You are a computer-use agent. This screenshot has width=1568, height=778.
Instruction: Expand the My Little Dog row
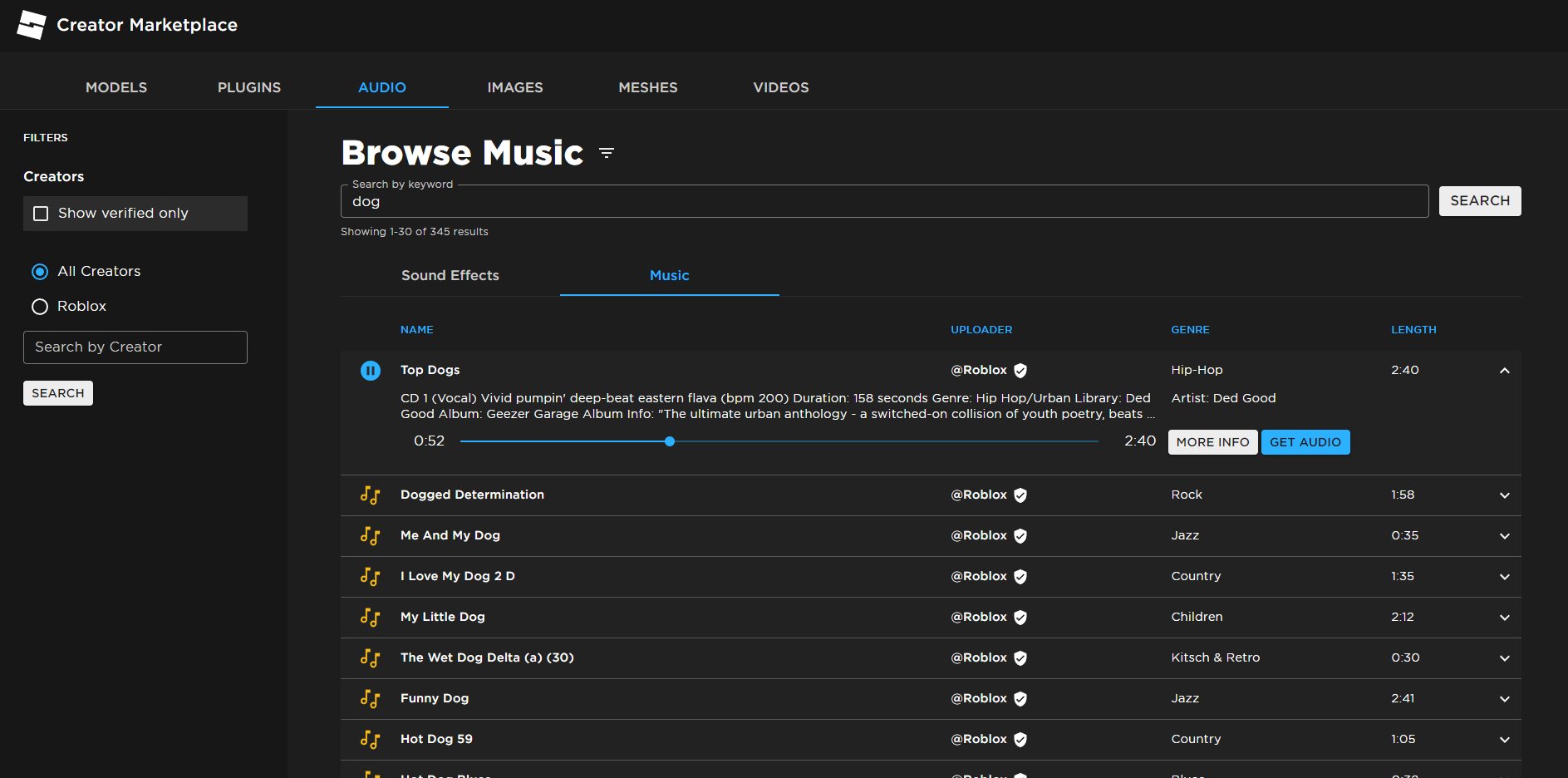(x=1504, y=618)
